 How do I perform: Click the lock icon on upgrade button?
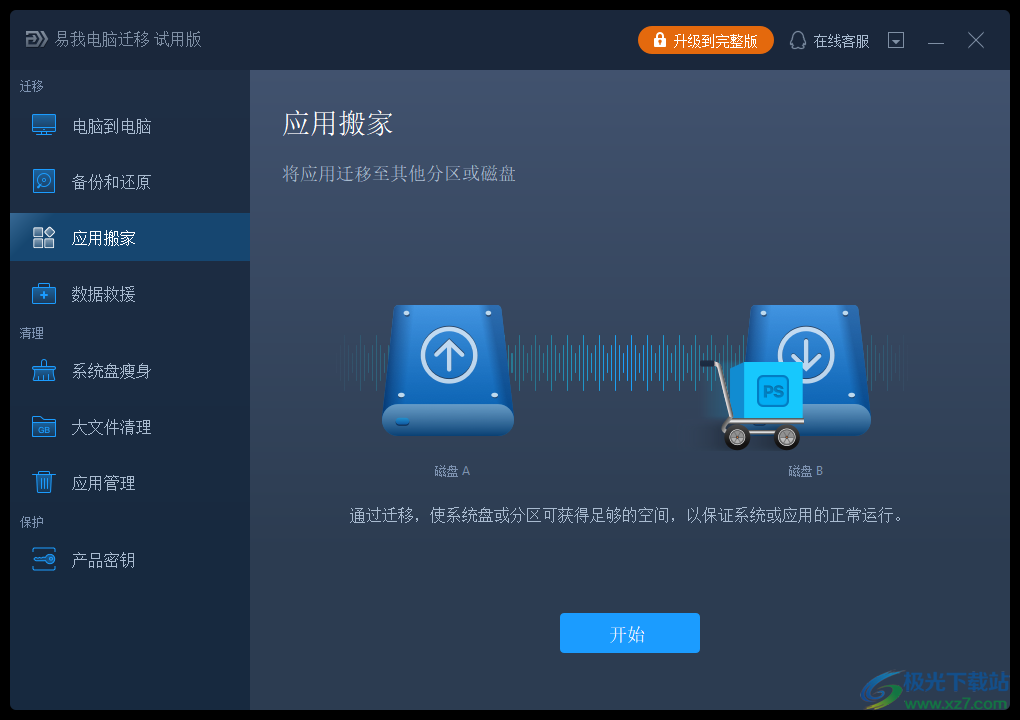coord(659,40)
